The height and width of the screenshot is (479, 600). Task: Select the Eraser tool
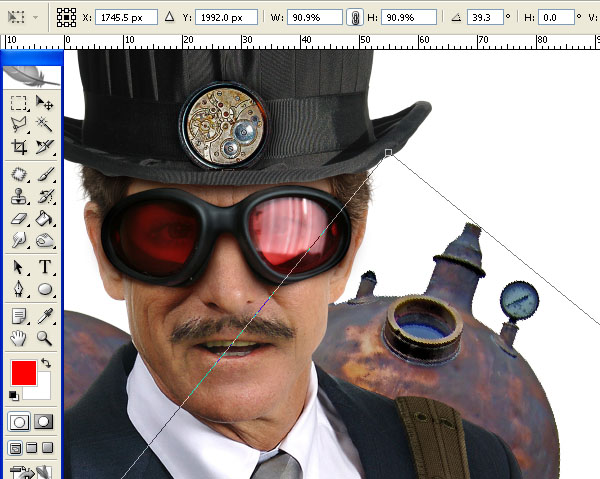(19, 219)
